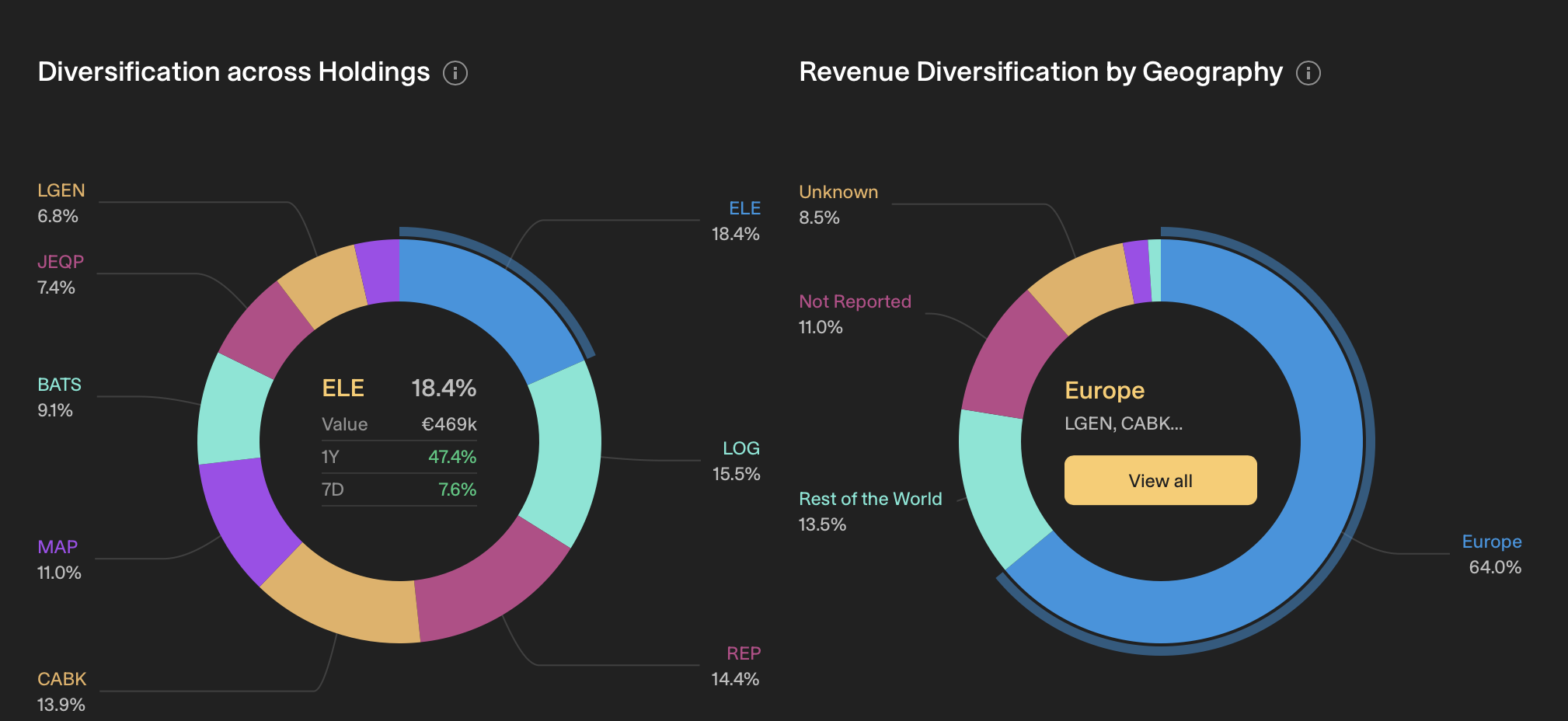Screen dimensions: 1568x721
Task: Click info icon beside Diversification across Holdings
Action: click(455, 73)
